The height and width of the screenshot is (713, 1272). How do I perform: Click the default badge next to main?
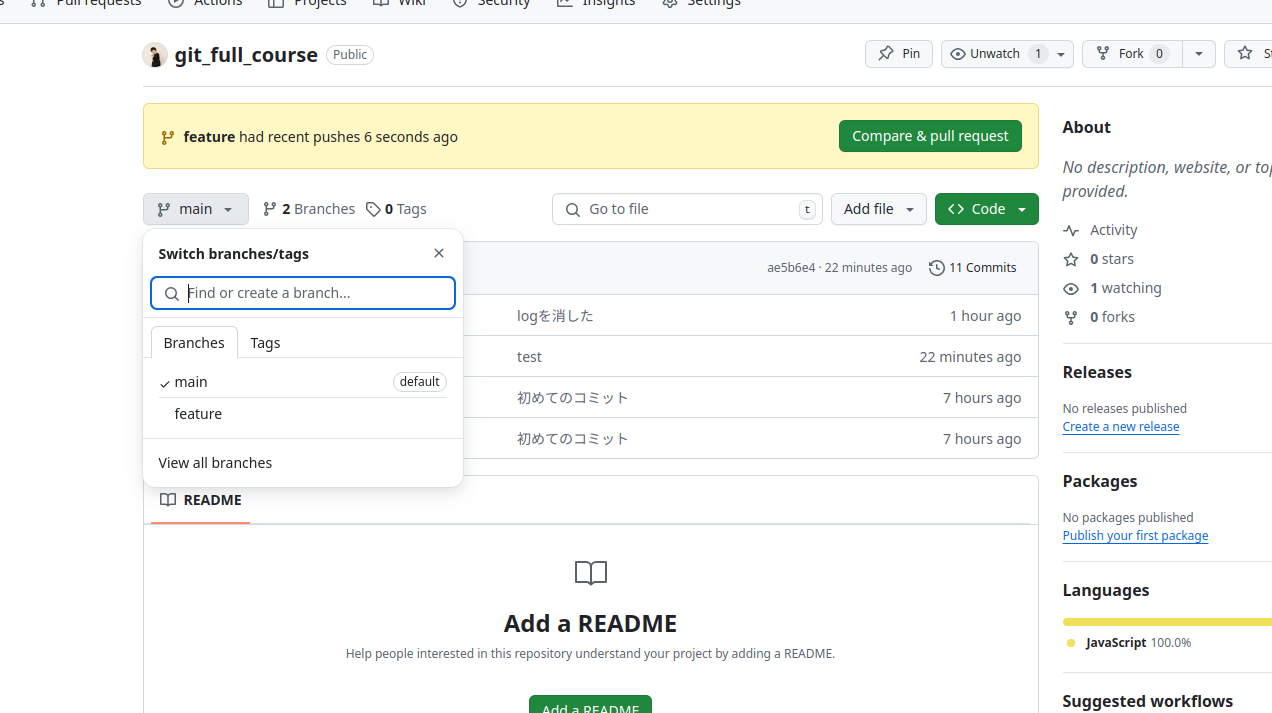point(419,382)
